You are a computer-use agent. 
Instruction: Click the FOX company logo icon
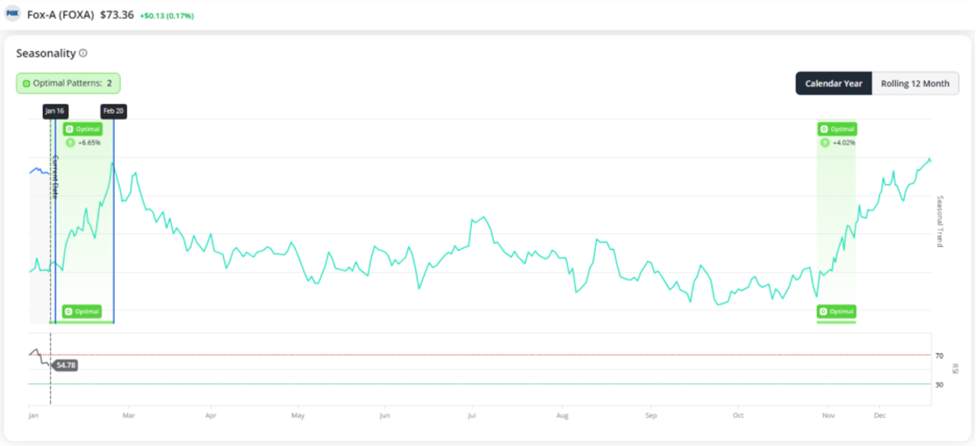pyautogui.click(x=13, y=14)
